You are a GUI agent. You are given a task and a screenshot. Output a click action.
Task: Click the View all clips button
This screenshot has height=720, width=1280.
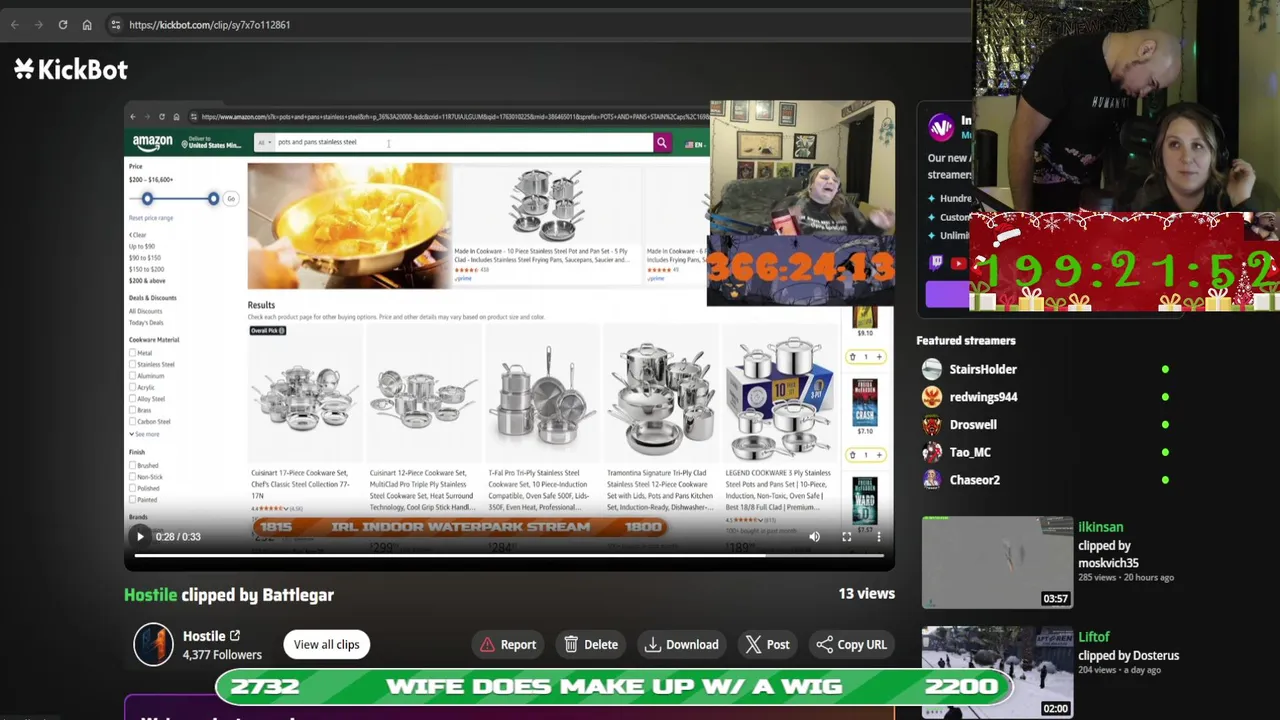[x=326, y=645]
